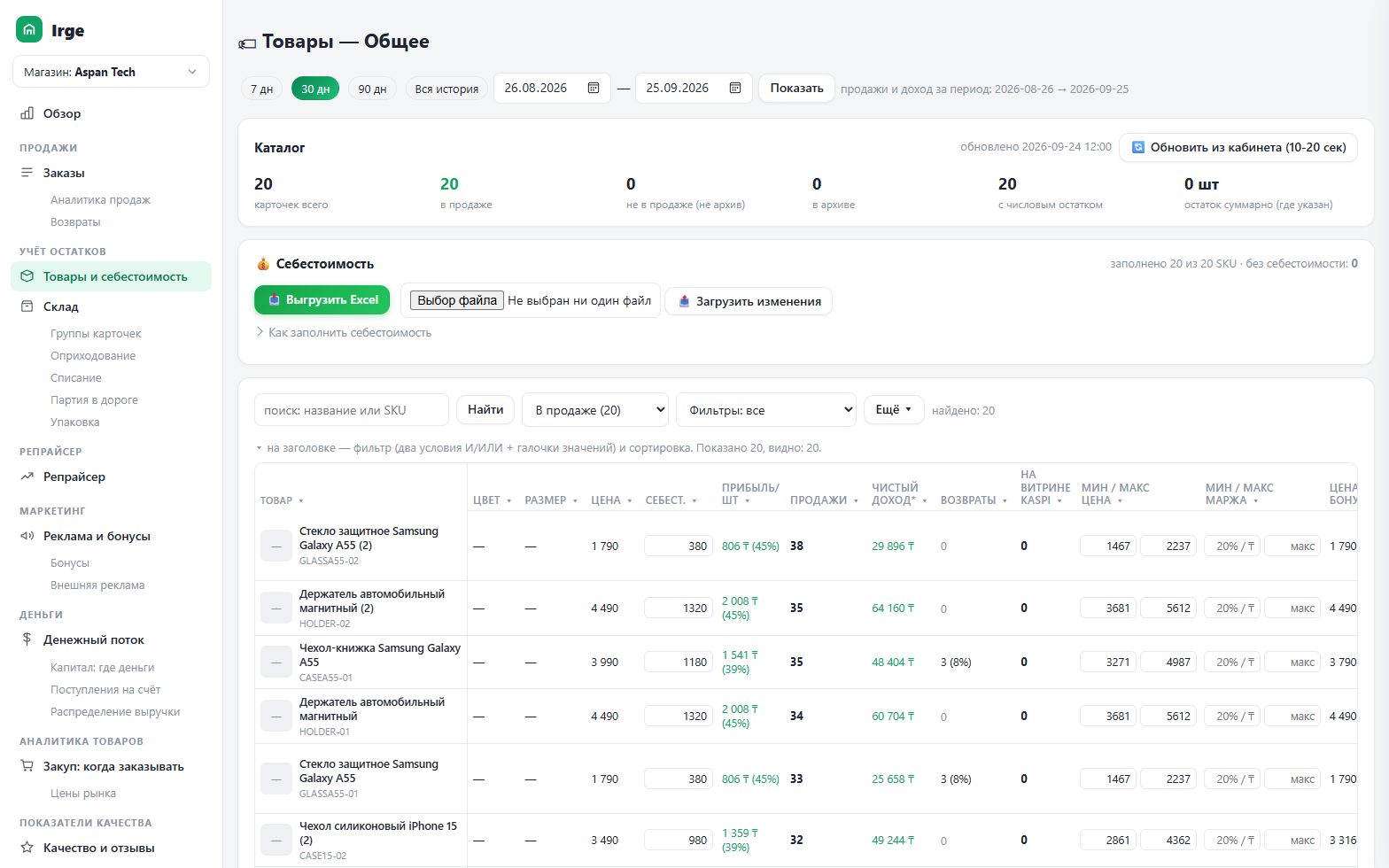Screen dimensions: 1389x868
Task: Click the Найти search button
Action: (x=485, y=409)
